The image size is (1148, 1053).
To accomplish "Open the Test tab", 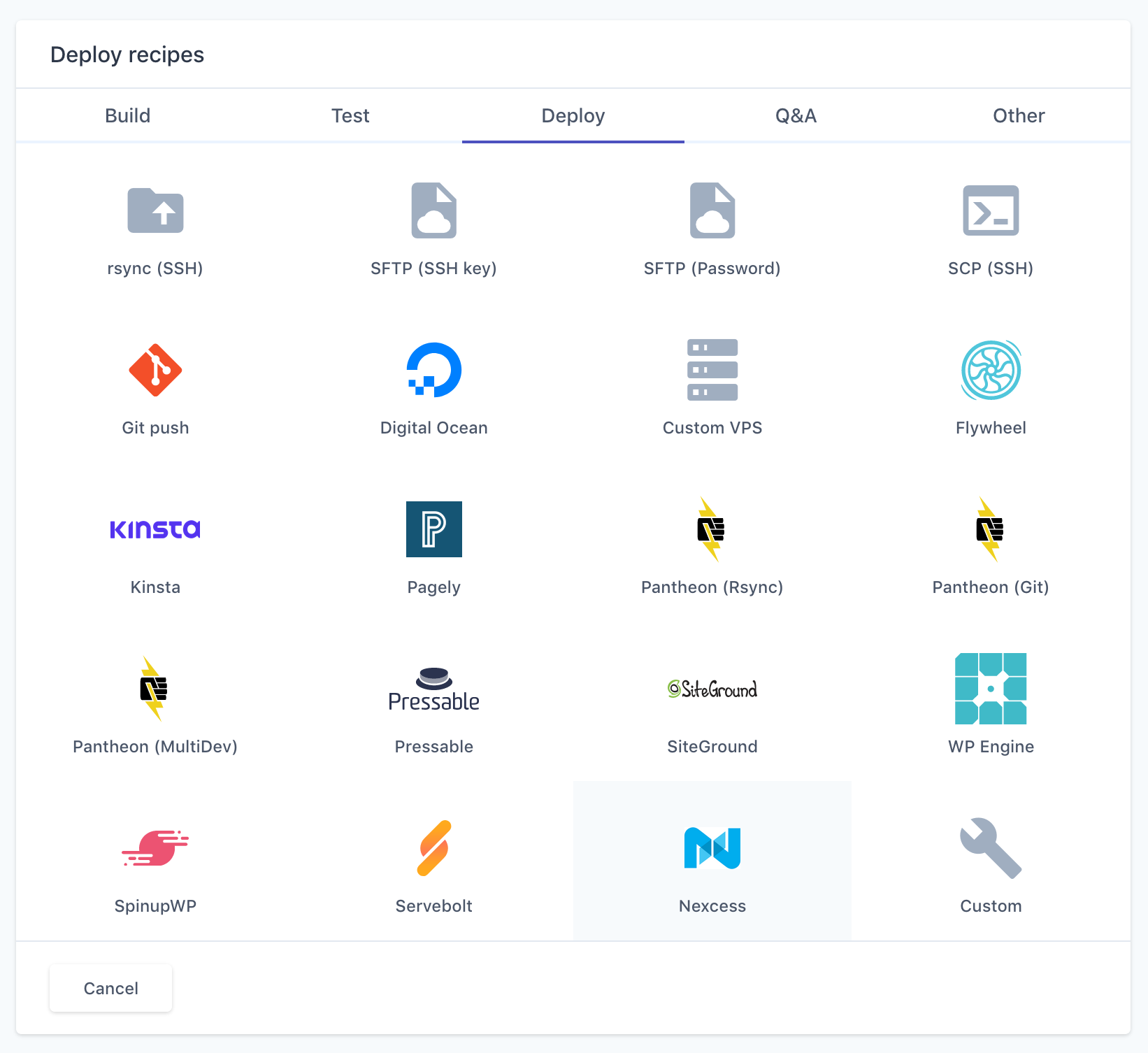I will coord(350,115).
